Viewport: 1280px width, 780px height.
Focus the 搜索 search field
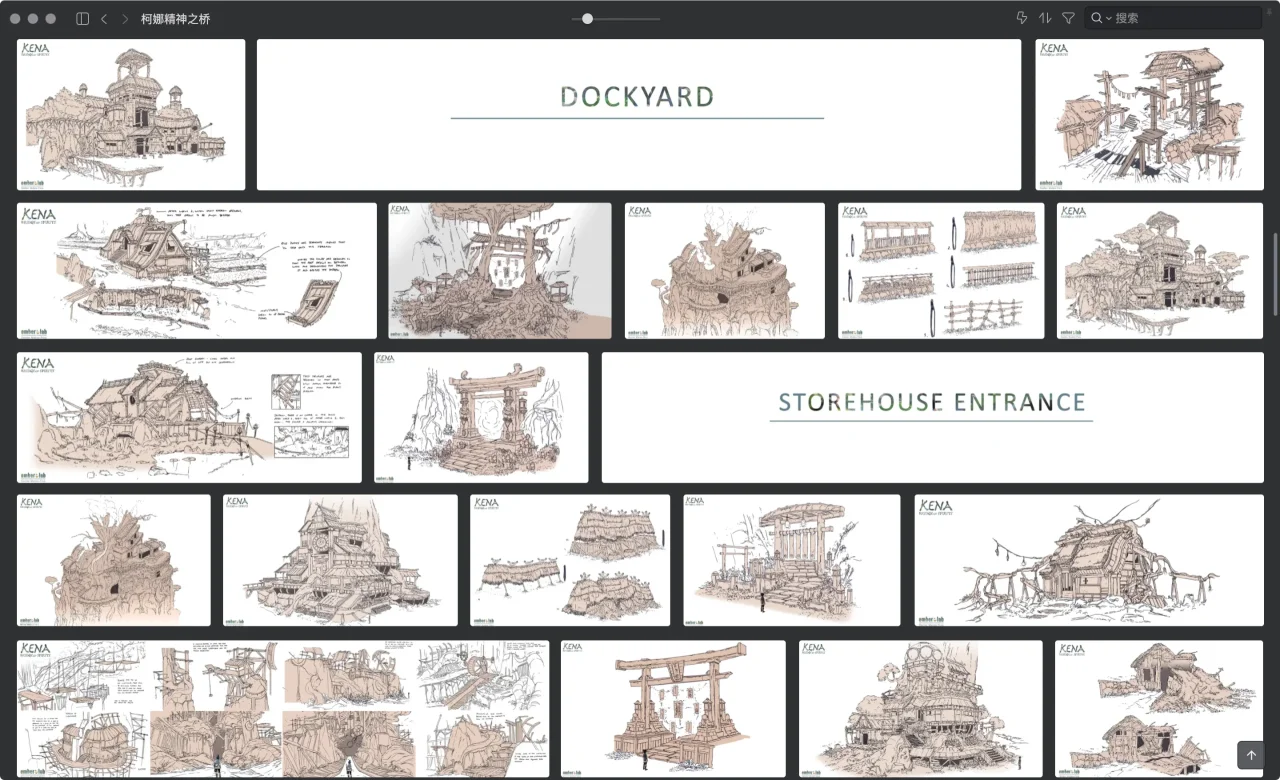click(1173, 18)
